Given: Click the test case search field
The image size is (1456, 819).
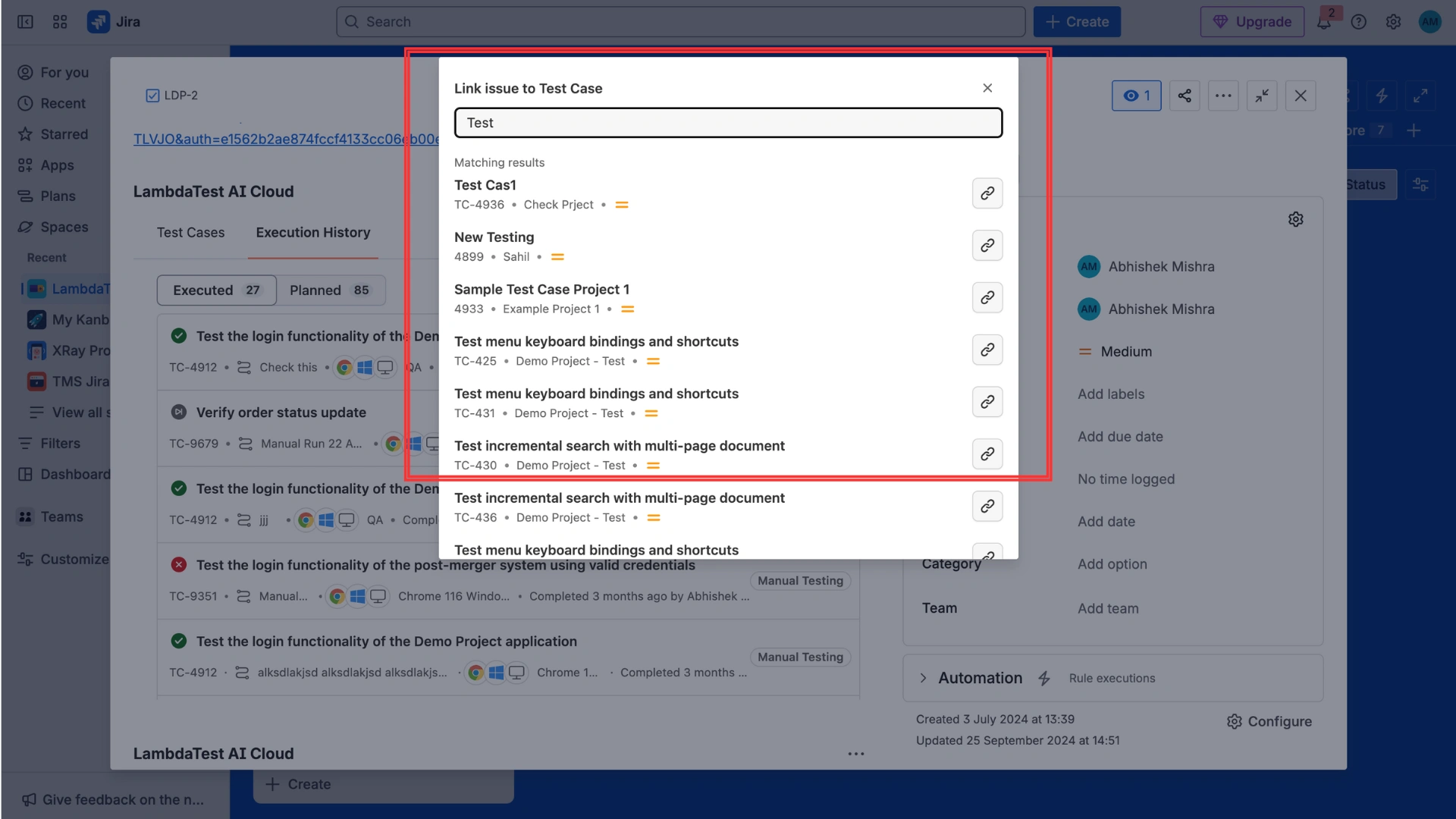Looking at the screenshot, I should 728,123.
